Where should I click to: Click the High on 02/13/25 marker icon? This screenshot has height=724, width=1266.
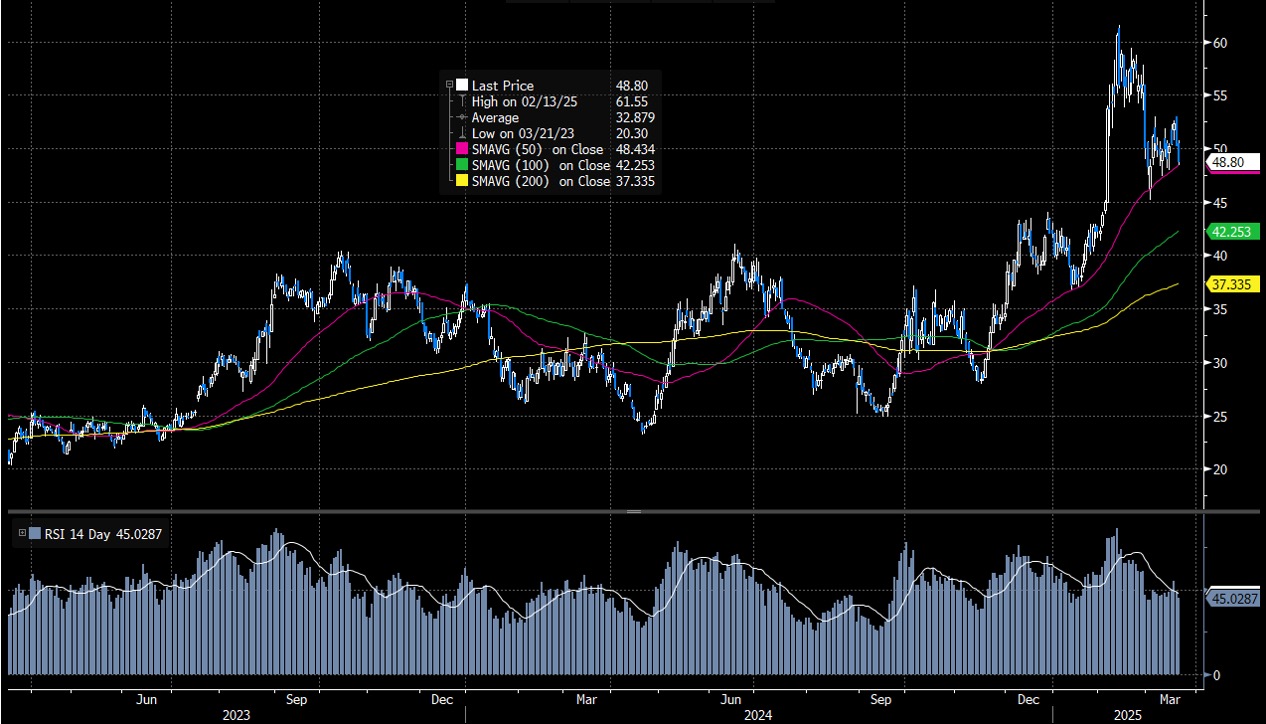462,101
